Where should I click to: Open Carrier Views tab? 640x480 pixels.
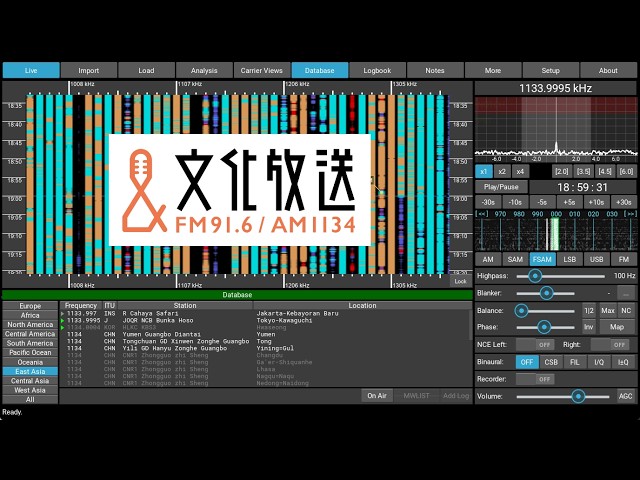coord(262,70)
